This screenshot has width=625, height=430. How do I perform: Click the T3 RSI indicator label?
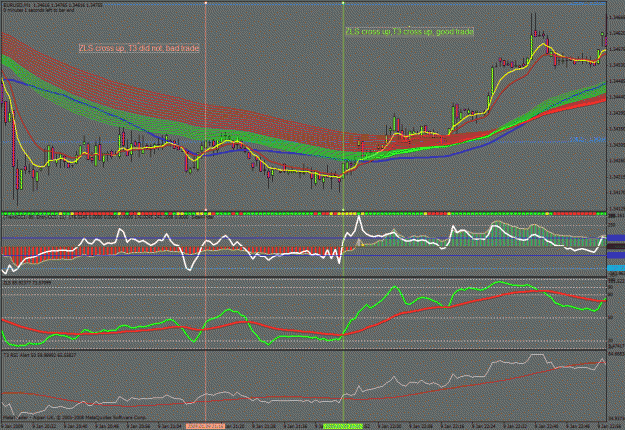[38, 354]
